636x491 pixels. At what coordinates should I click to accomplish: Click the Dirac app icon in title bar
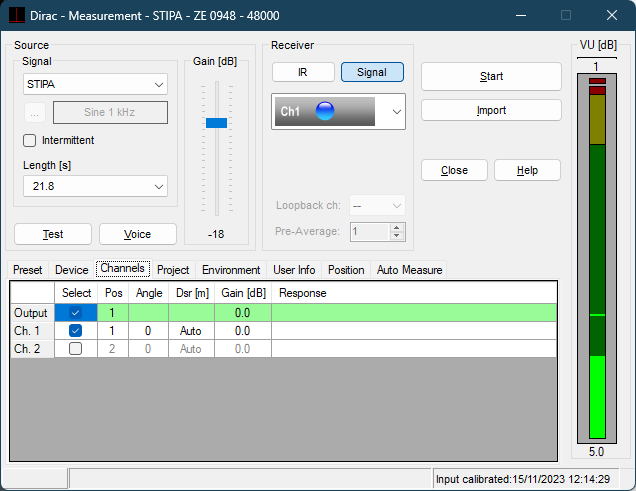point(13,16)
